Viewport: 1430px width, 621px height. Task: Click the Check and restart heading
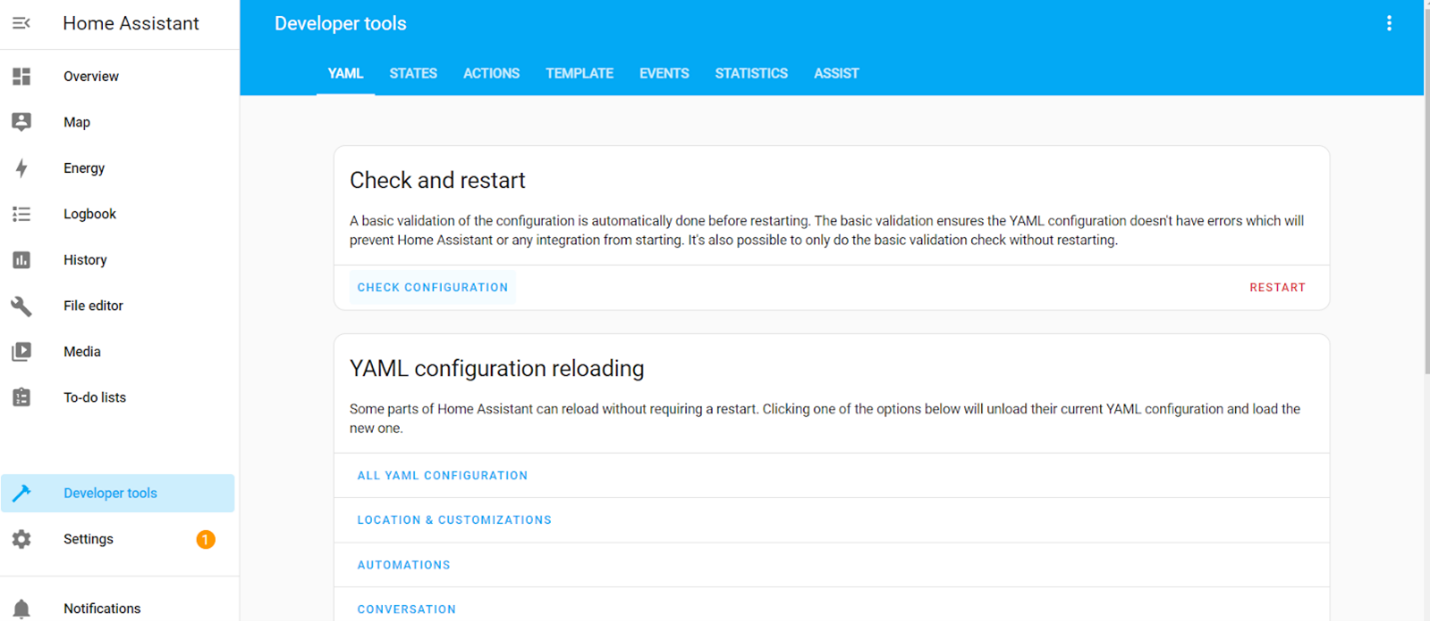437,181
